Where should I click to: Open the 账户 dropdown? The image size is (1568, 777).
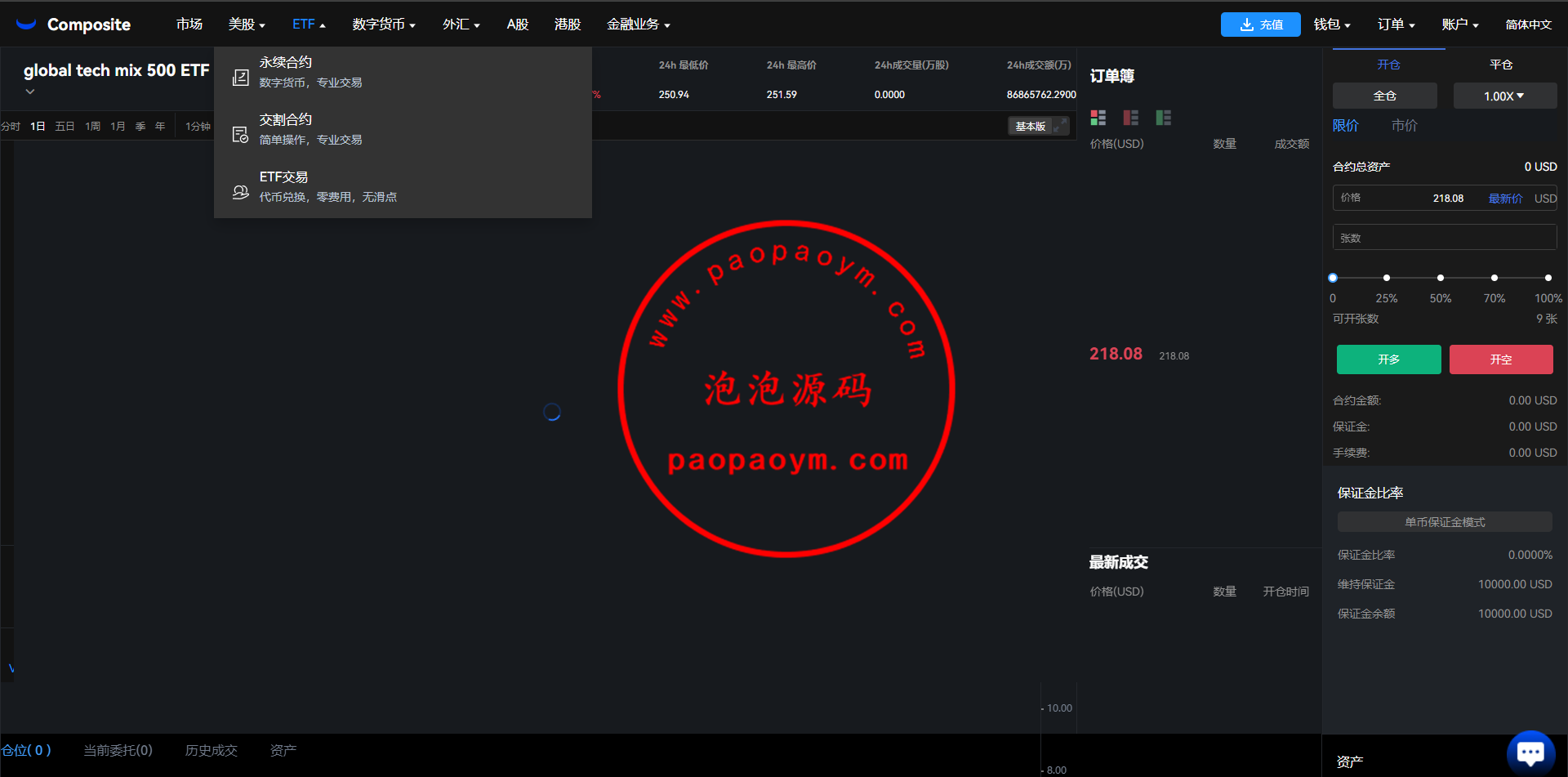[x=1460, y=25]
